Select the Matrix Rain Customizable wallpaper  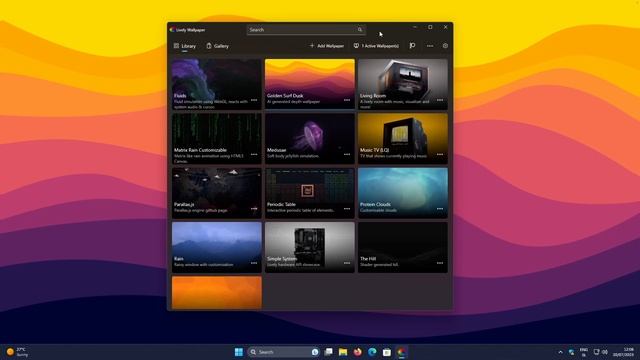(x=217, y=138)
